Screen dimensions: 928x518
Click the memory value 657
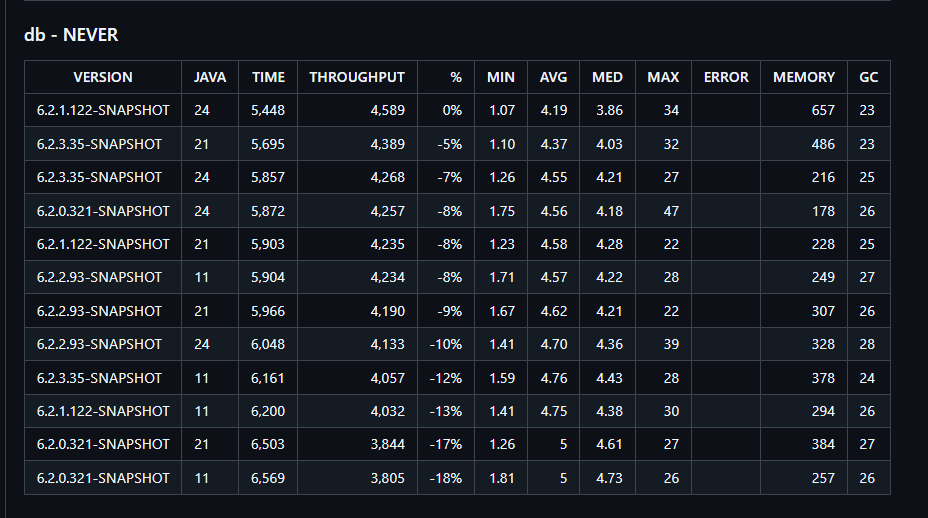coord(822,111)
